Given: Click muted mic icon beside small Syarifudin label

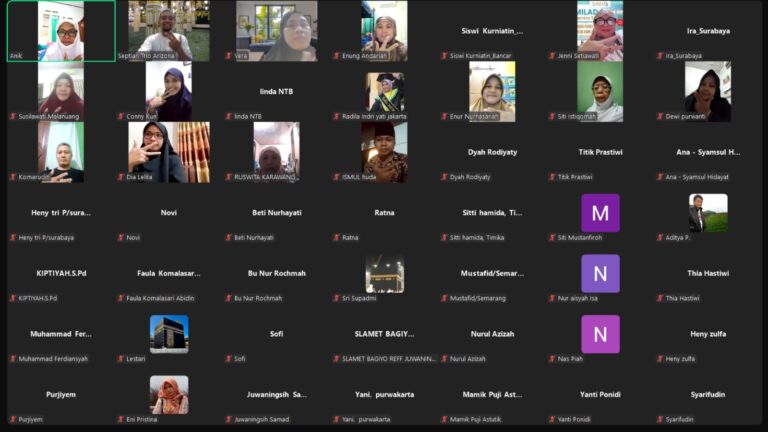Looking at the screenshot, I should pos(659,420).
